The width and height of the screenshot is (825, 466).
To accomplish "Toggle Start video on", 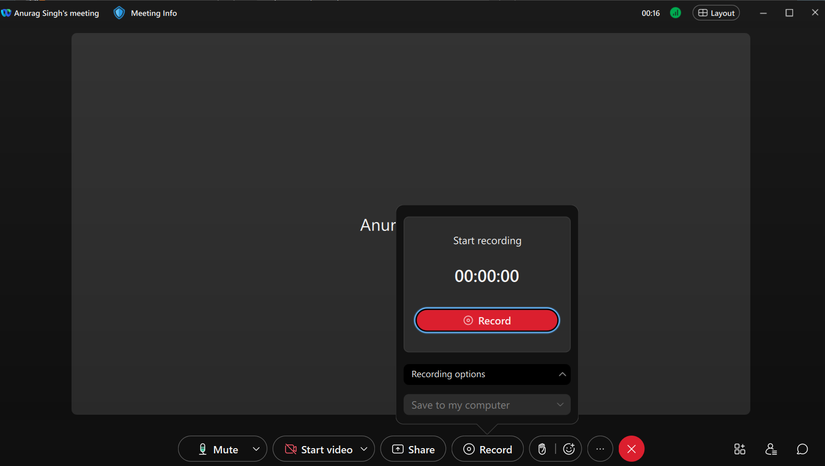I will tap(316, 450).
